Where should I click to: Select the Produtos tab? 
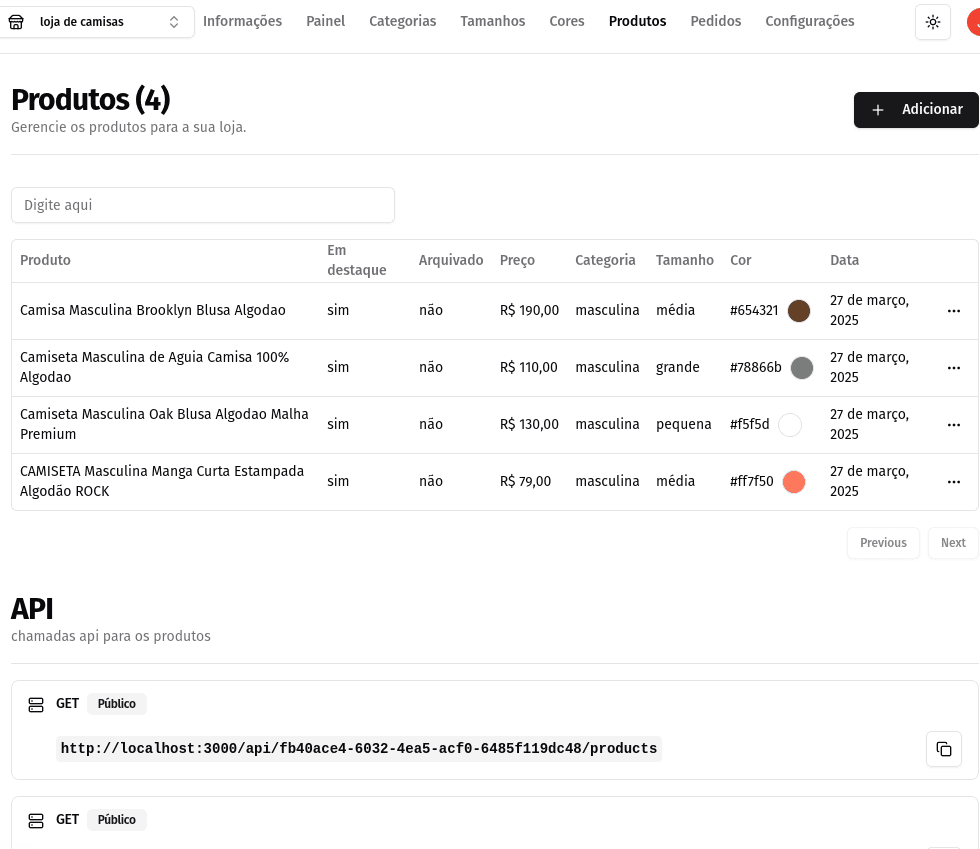pyautogui.click(x=638, y=21)
